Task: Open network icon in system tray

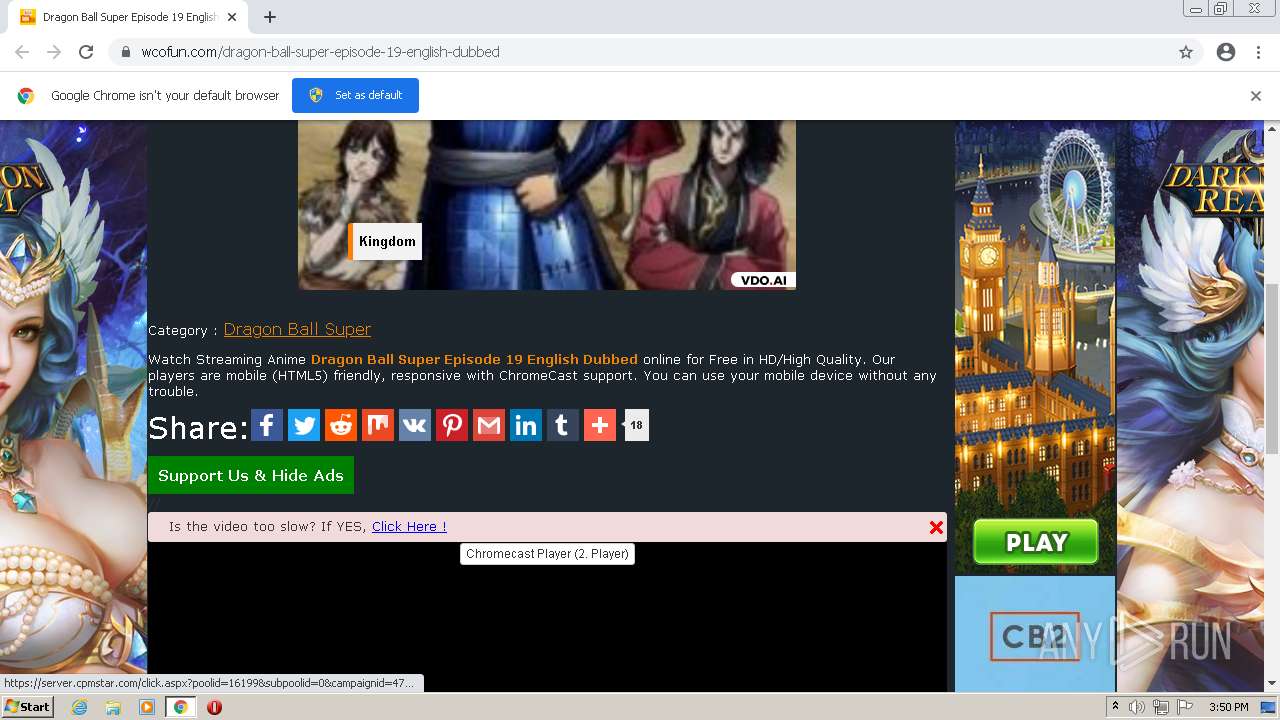Action: click(x=1161, y=707)
